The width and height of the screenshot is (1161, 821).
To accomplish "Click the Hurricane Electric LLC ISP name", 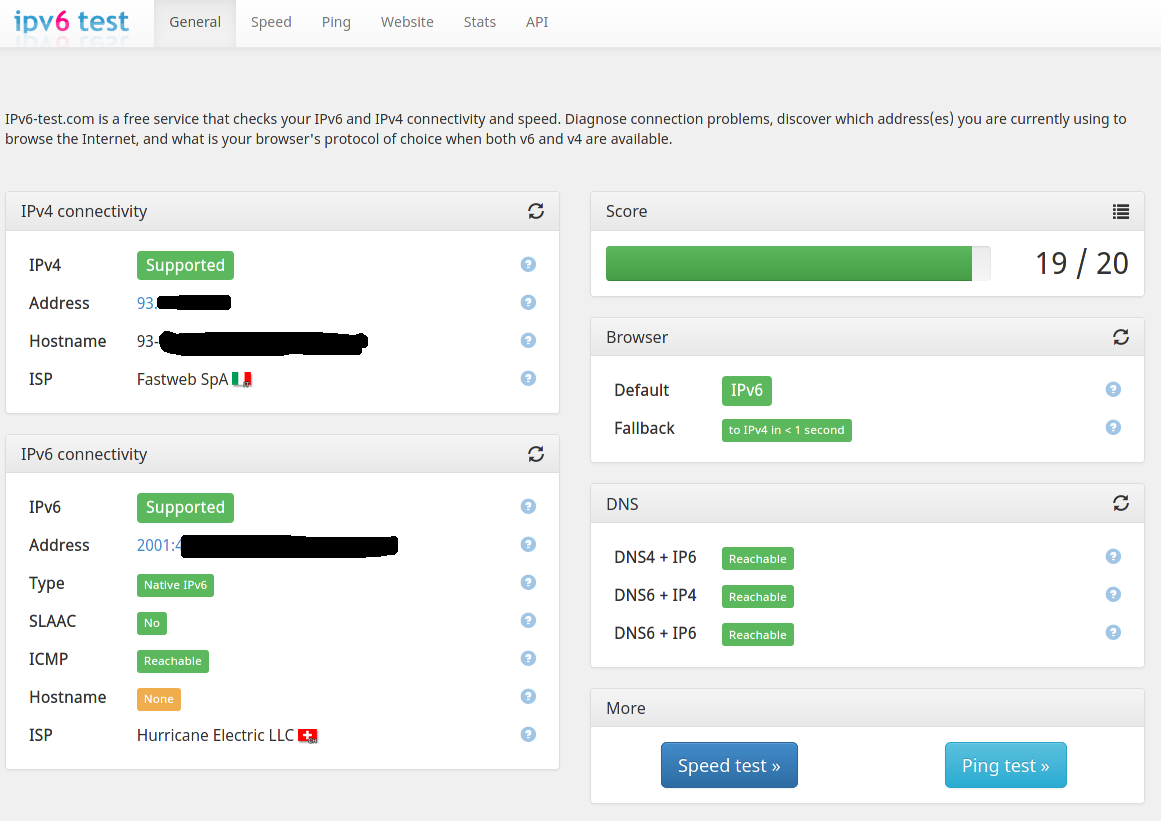I will [215, 735].
